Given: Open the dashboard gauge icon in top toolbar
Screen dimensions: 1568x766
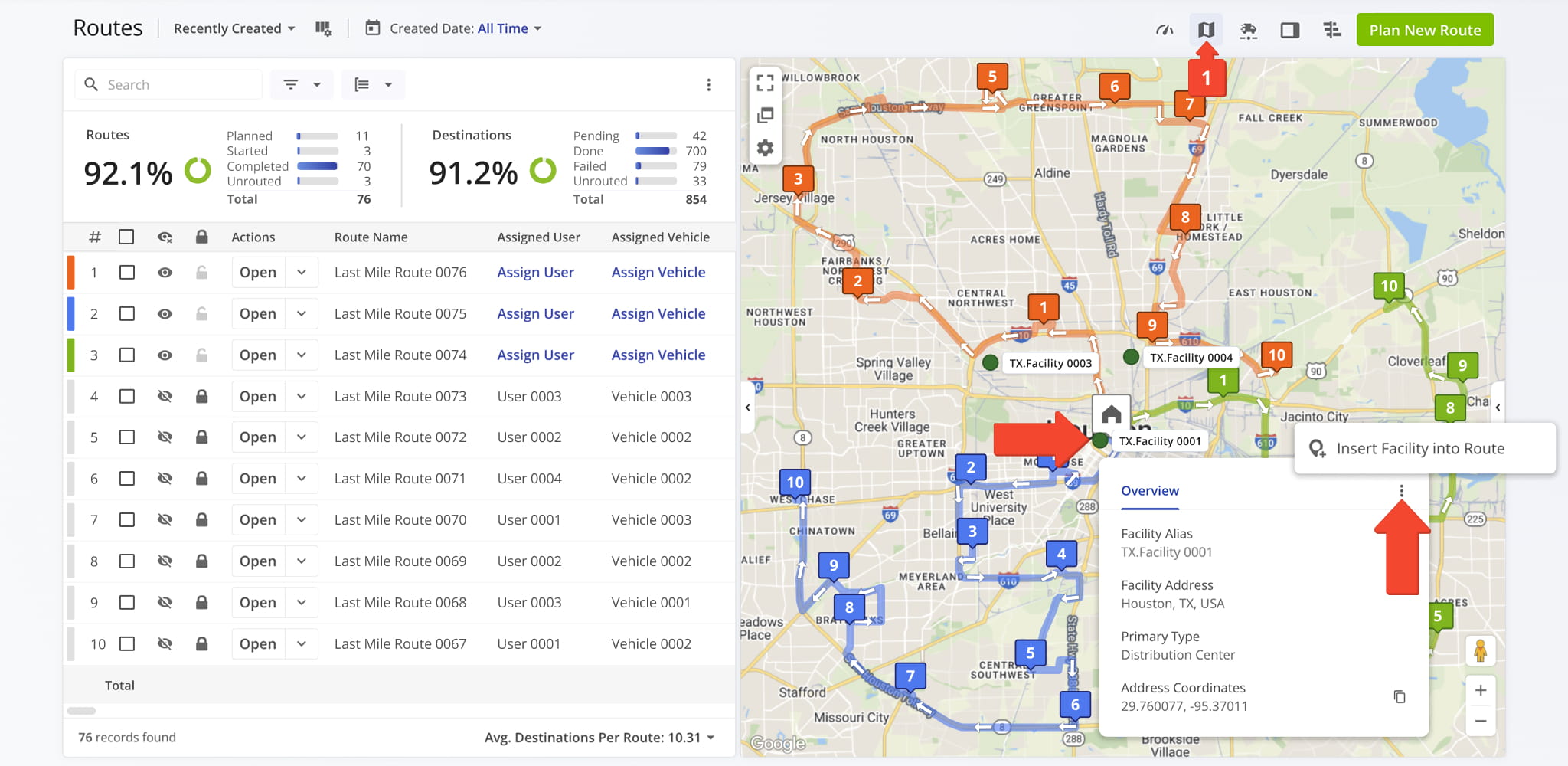Looking at the screenshot, I should tap(1165, 30).
